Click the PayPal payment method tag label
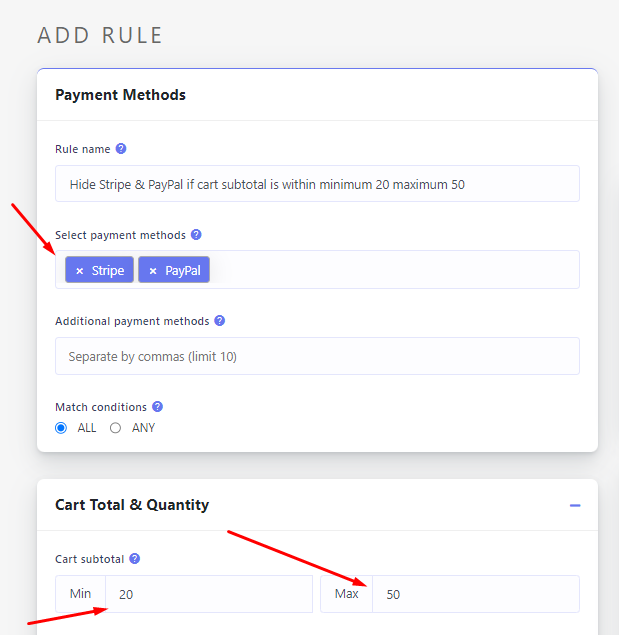Screen dimensions: 619x635 pyautogui.click(x=183, y=271)
